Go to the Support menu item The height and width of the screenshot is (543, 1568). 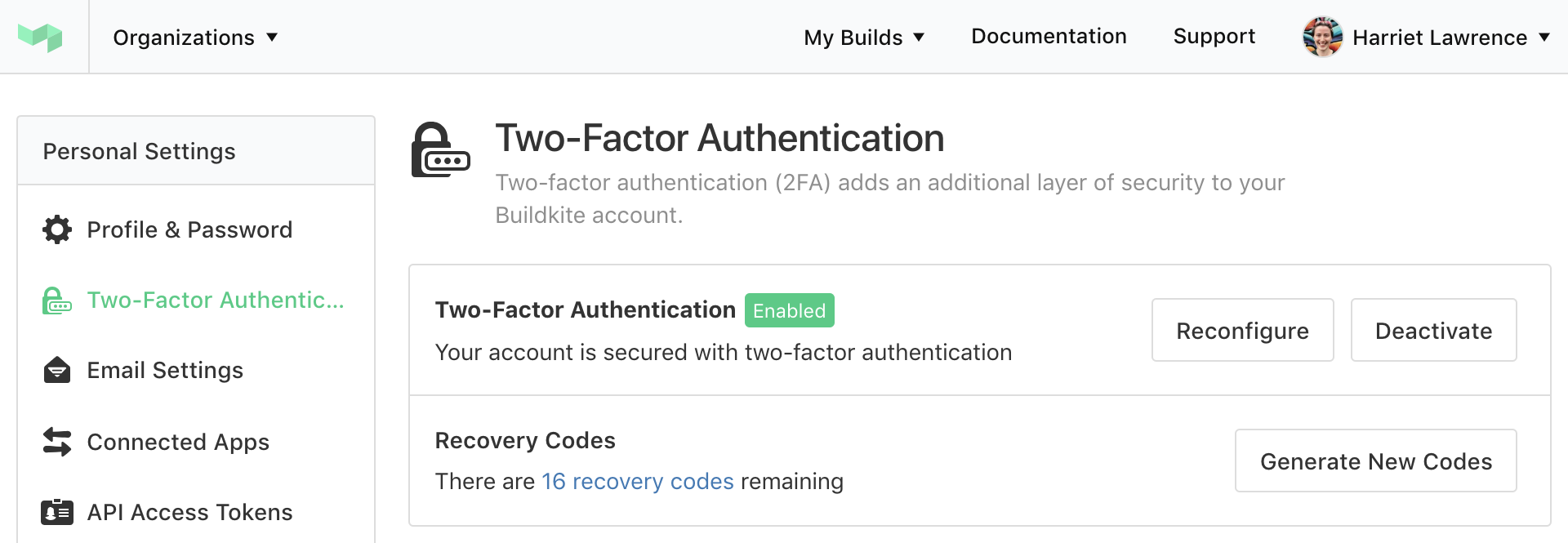coord(1214,36)
